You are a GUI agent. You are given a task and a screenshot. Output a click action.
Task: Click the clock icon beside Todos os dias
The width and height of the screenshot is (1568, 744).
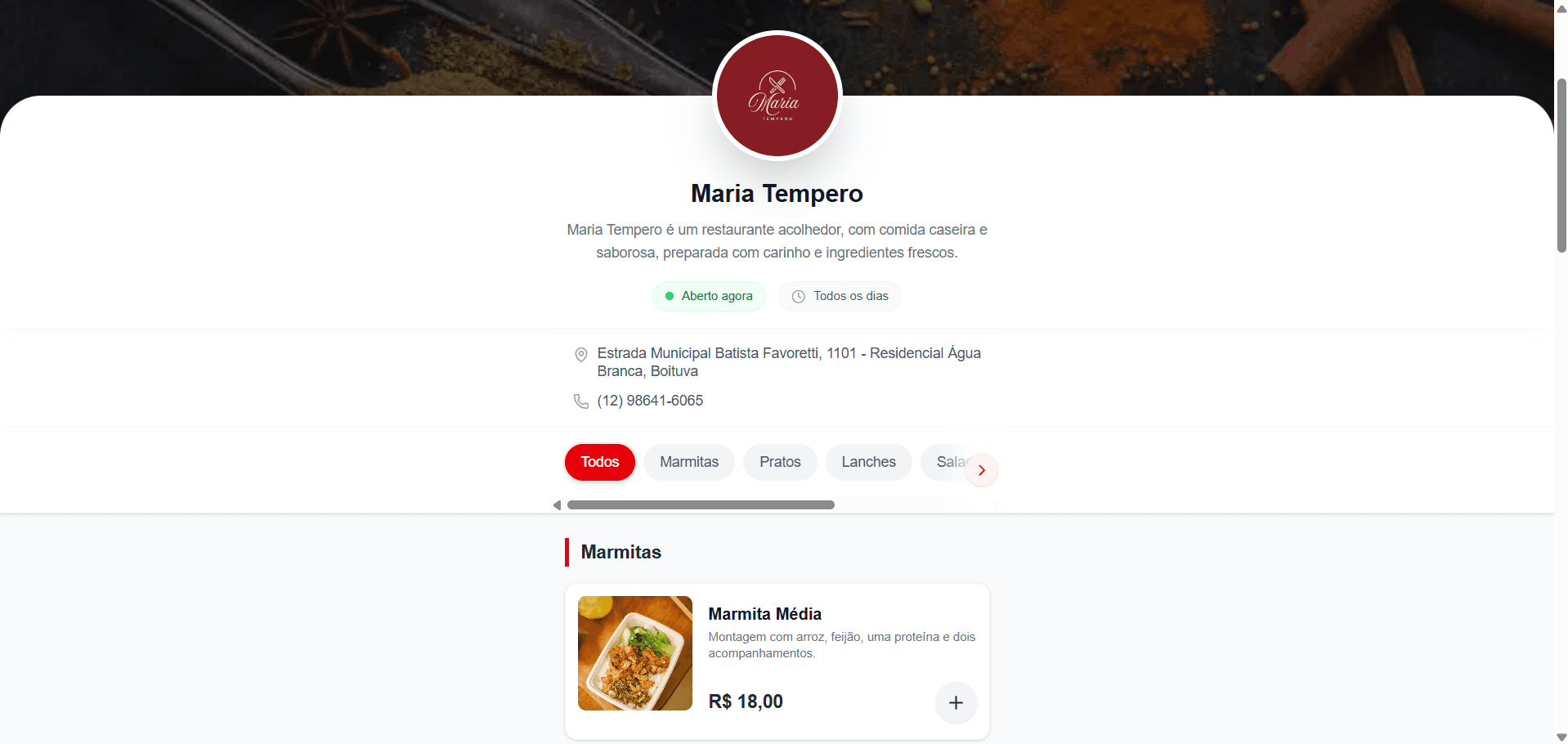[x=798, y=297]
